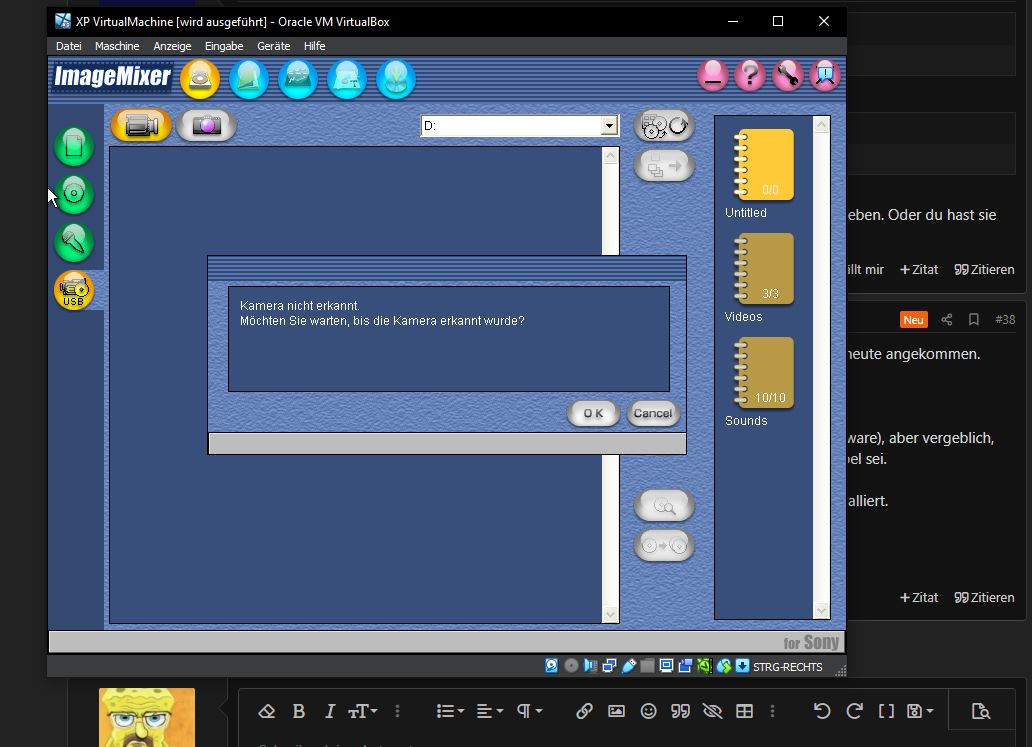Screen dimensions: 1032x747
Task: Click the disc-to-disc transfer button
Action: pos(664,546)
